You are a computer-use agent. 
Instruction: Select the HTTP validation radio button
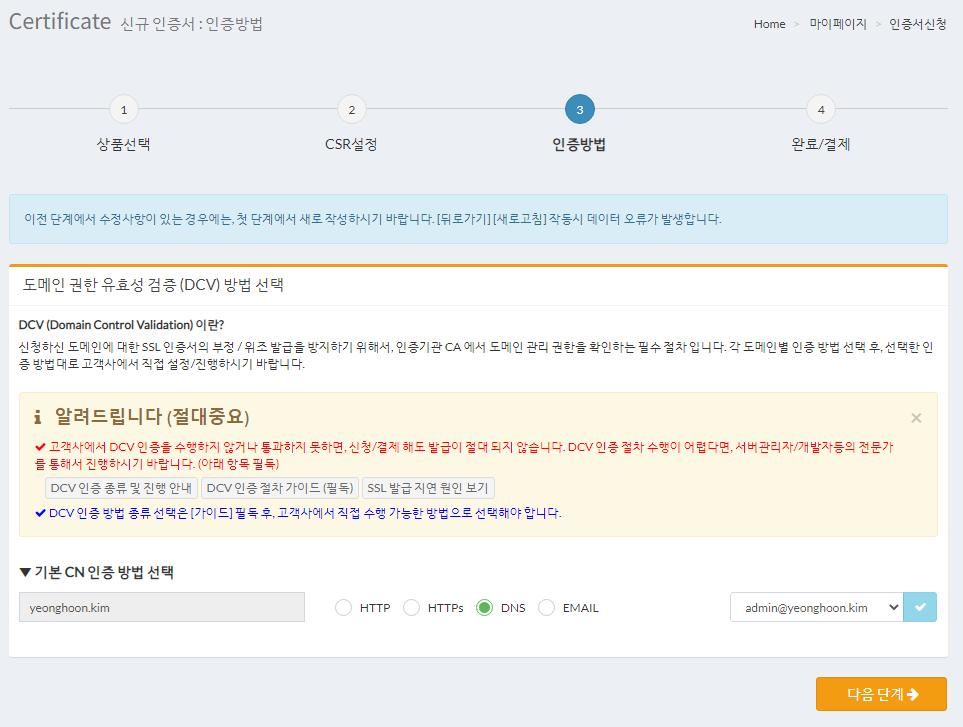click(x=344, y=607)
